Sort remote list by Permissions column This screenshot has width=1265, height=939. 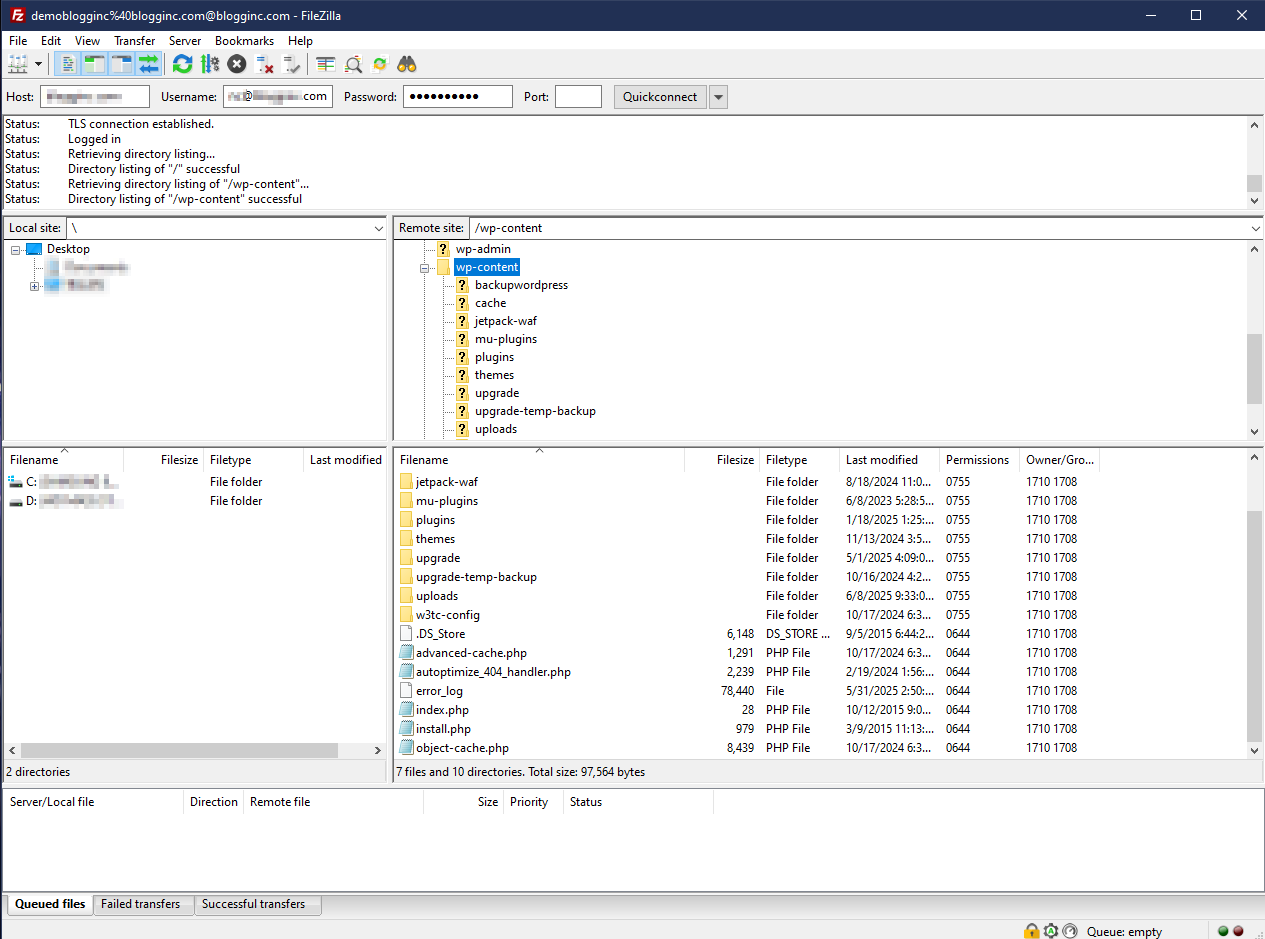(979, 460)
